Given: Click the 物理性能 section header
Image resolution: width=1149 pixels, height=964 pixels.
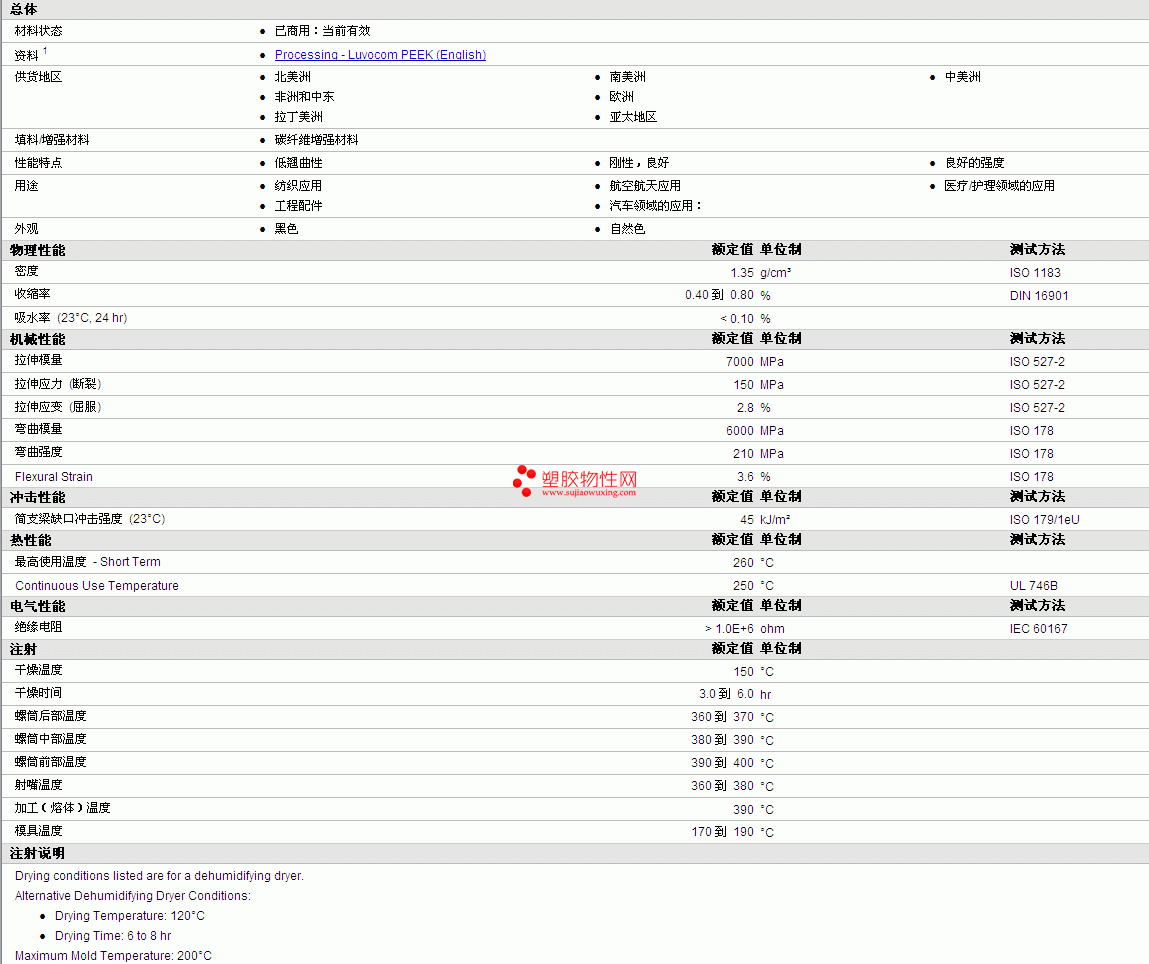Looking at the screenshot, I should coord(37,251).
